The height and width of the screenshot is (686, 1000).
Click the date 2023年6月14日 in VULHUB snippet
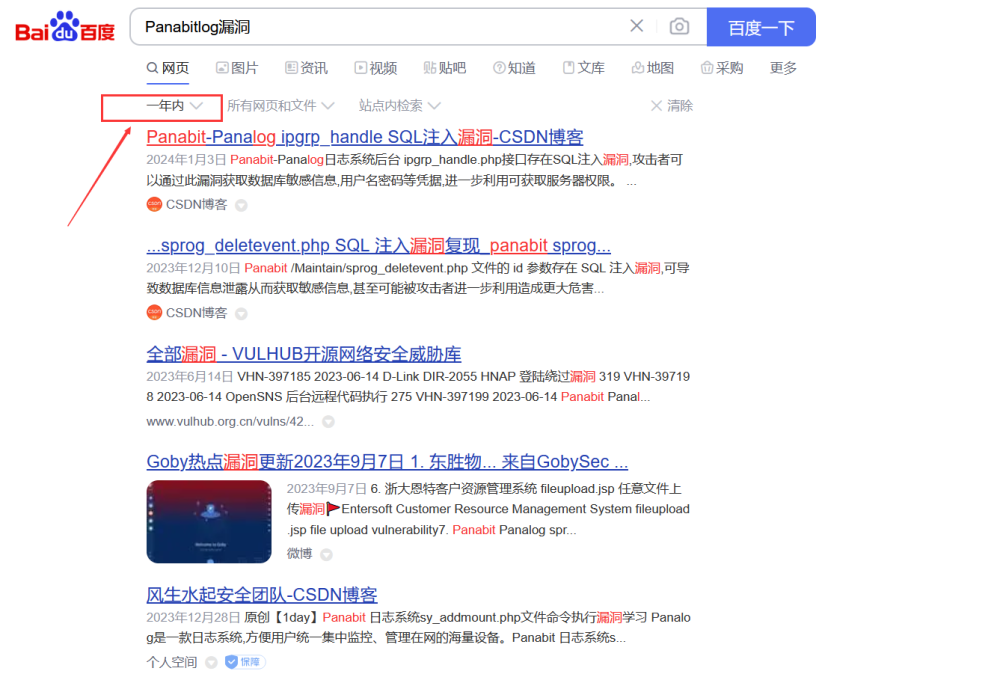click(x=189, y=377)
